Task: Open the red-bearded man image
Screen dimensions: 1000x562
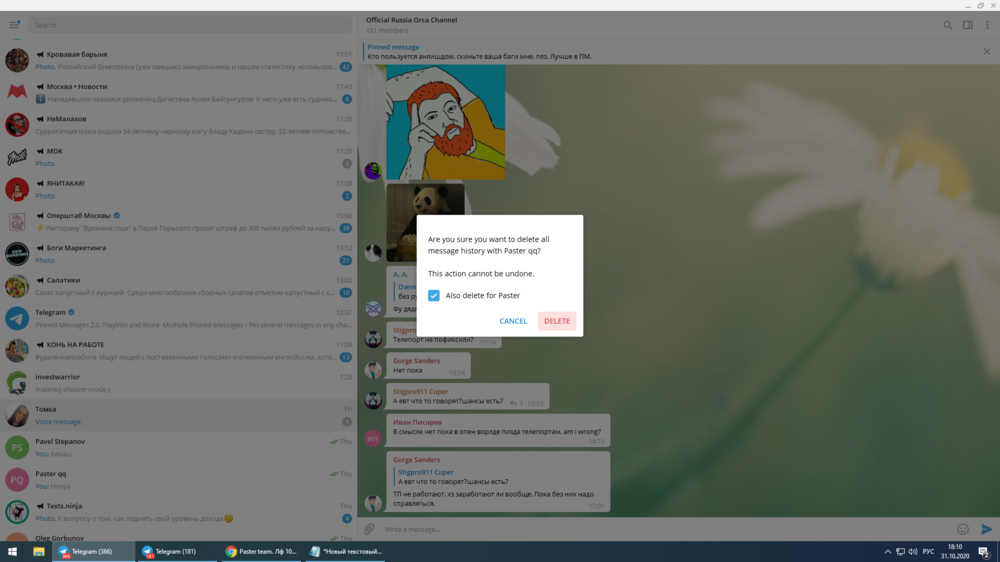Action: pyautogui.click(x=446, y=122)
